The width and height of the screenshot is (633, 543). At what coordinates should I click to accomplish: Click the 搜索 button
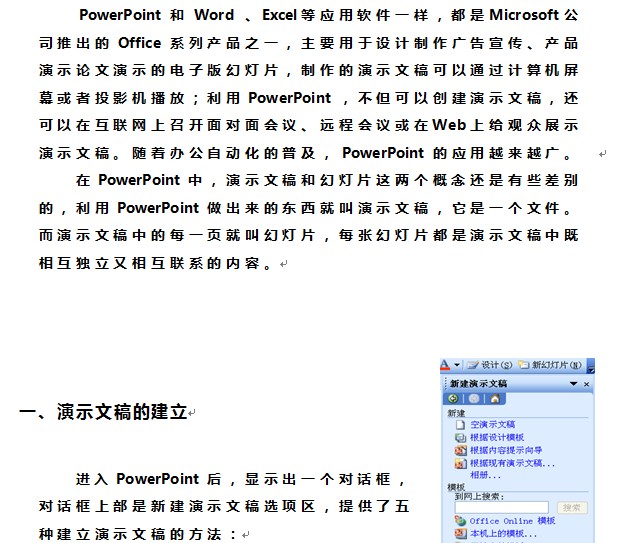tap(572, 508)
